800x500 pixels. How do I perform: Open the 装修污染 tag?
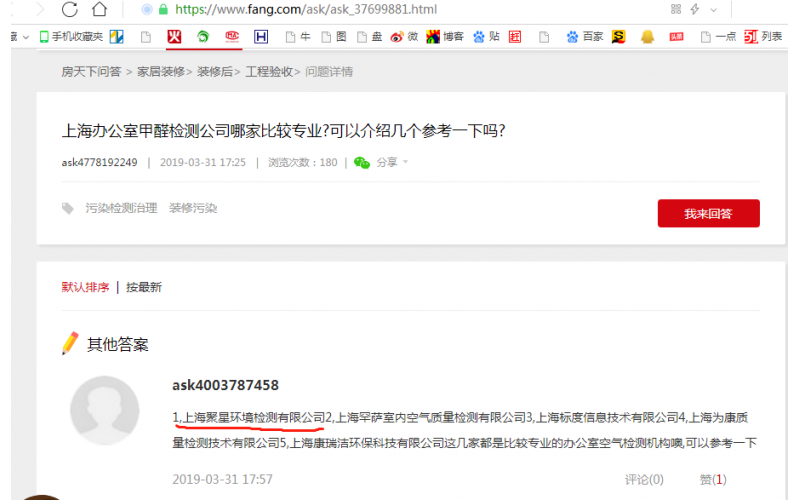pos(193,208)
